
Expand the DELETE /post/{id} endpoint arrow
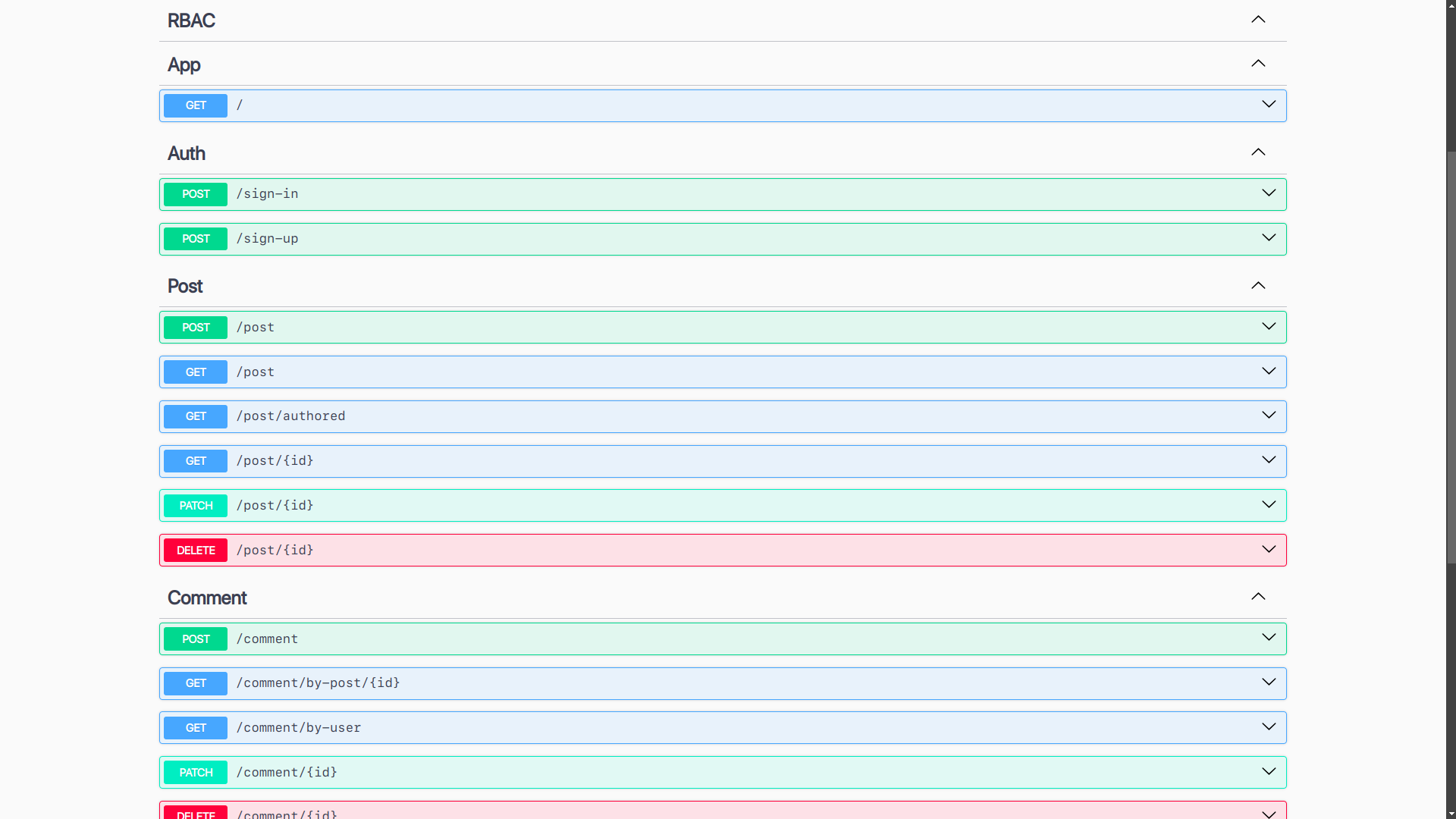pyautogui.click(x=1269, y=550)
